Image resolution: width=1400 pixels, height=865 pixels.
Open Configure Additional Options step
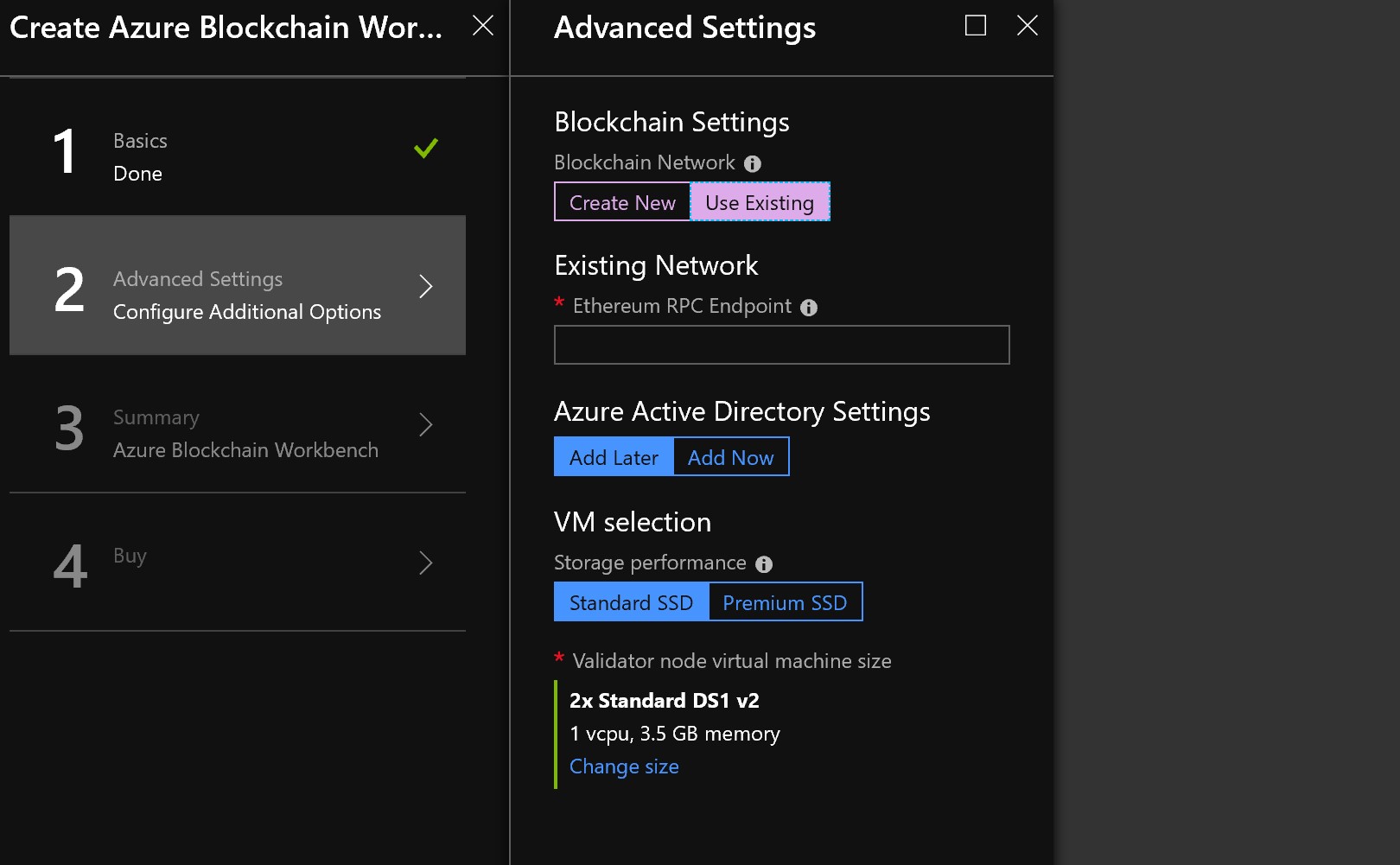(x=238, y=285)
